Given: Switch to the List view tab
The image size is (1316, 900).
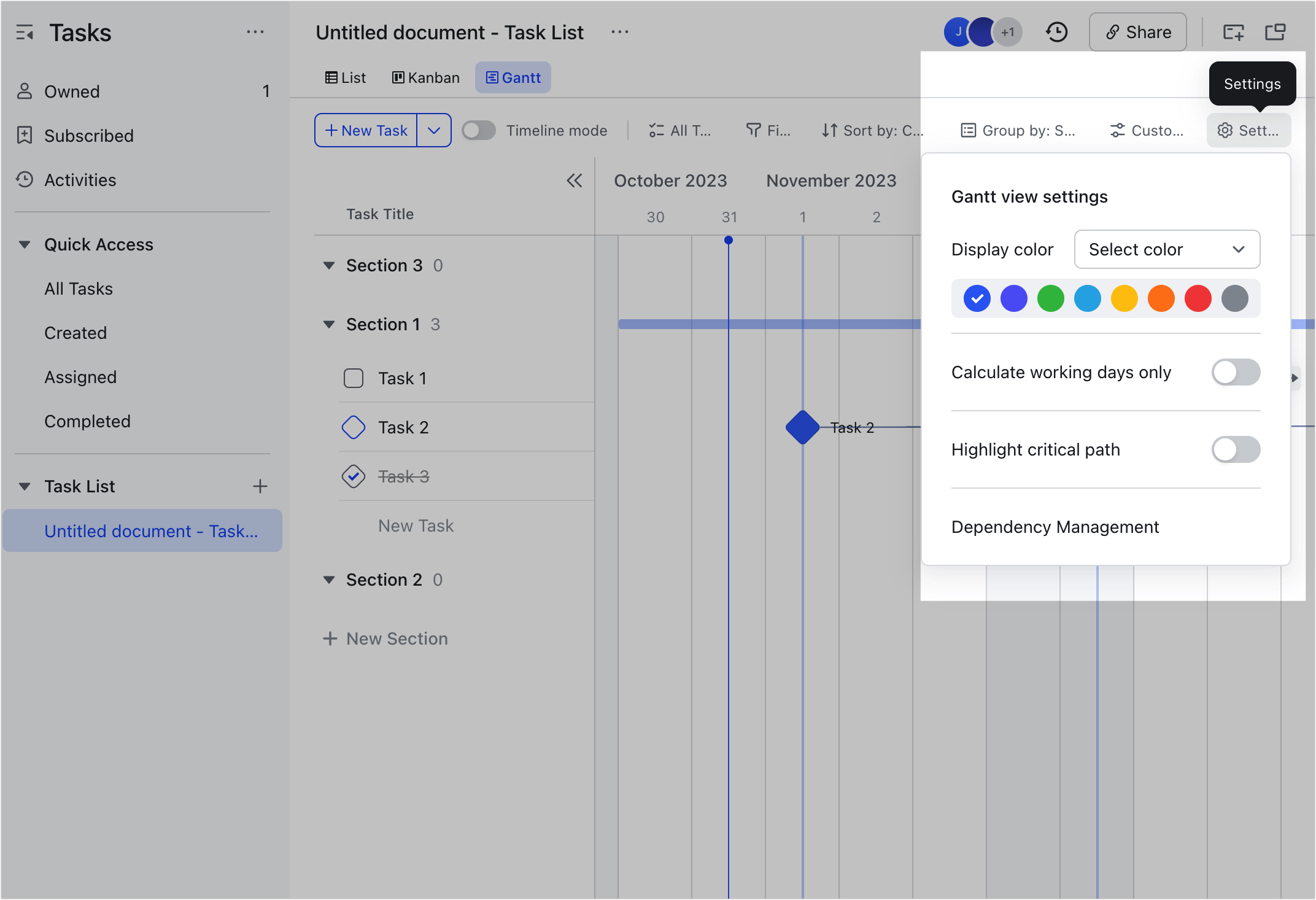Looking at the screenshot, I should click(x=346, y=78).
